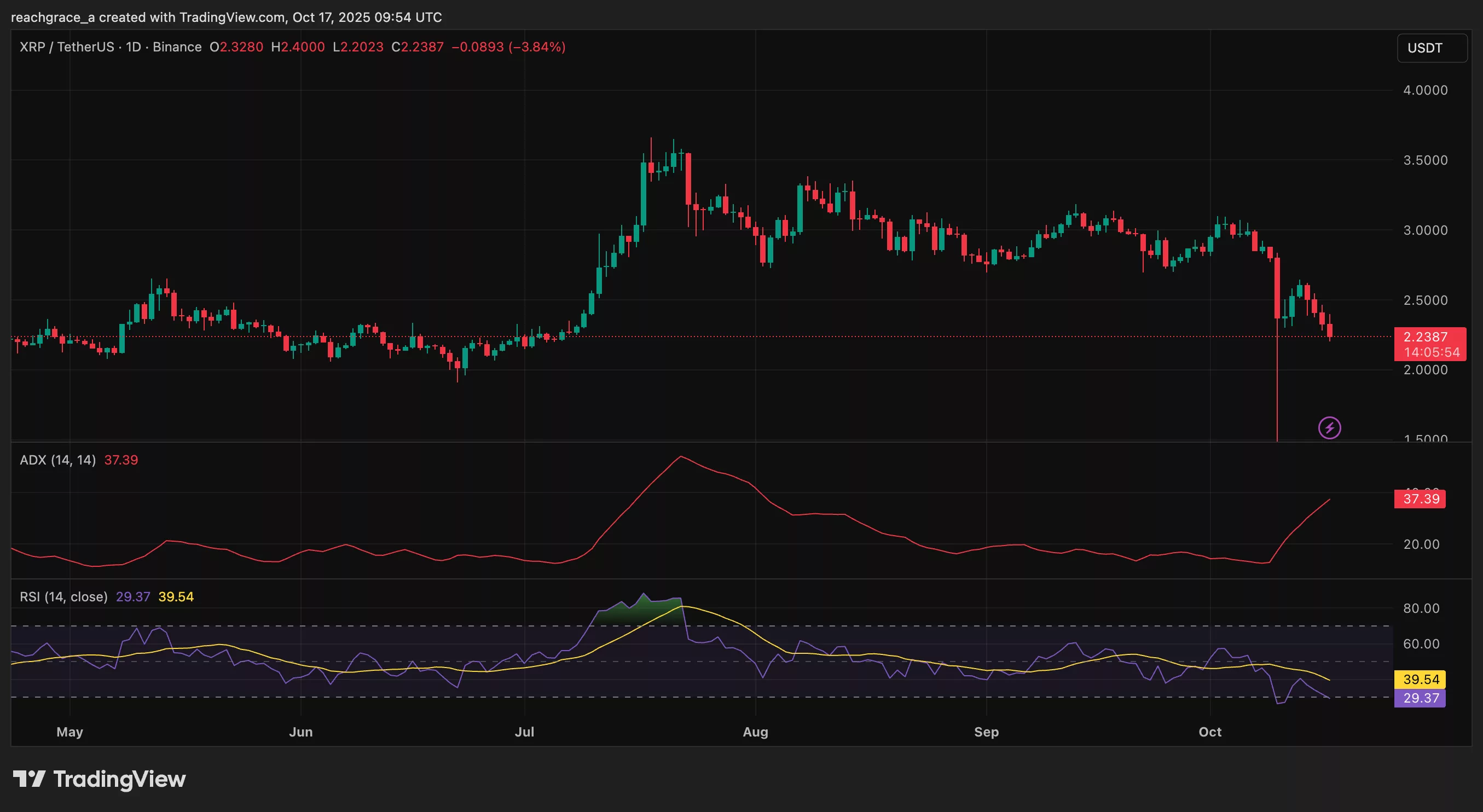
Task: Click the red 37.39 ADX value label
Action: [121, 460]
